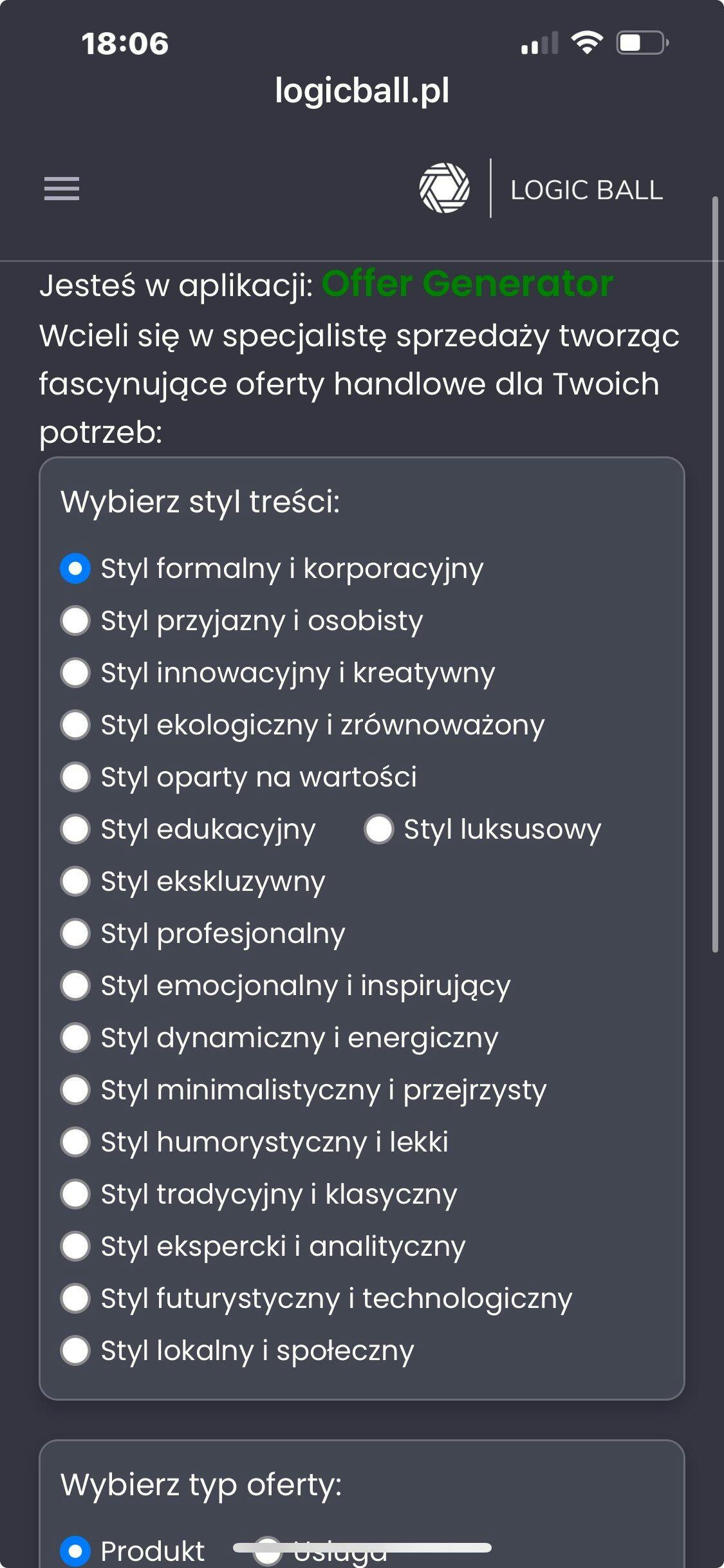Image resolution: width=724 pixels, height=1568 pixels.
Task: Open the hamburger menu
Action: [x=62, y=189]
